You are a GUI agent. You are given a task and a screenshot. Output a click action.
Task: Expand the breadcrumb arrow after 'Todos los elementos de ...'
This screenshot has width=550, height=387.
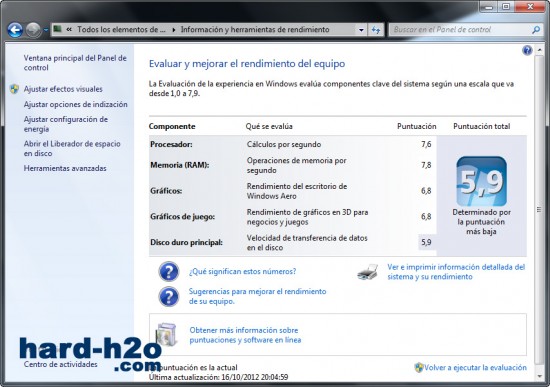point(174,30)
